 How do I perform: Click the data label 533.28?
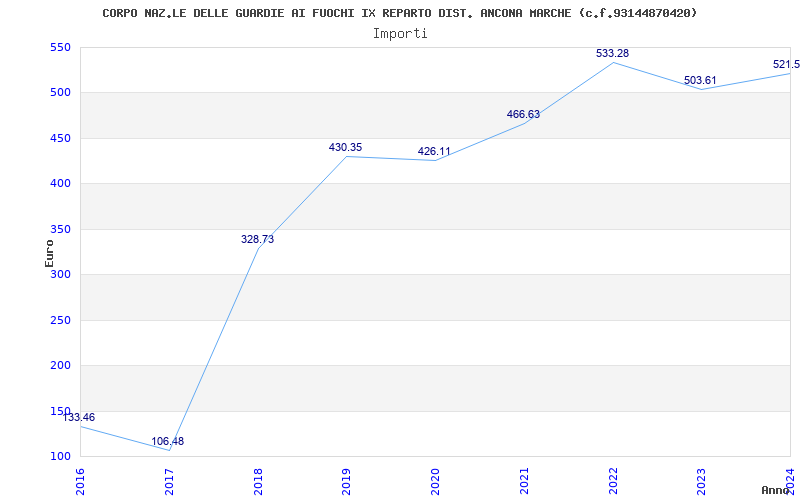[612, 53]
